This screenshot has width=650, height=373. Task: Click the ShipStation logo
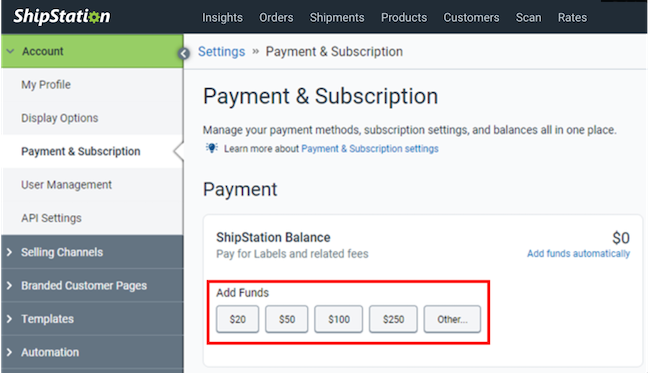tap(62, 17)
